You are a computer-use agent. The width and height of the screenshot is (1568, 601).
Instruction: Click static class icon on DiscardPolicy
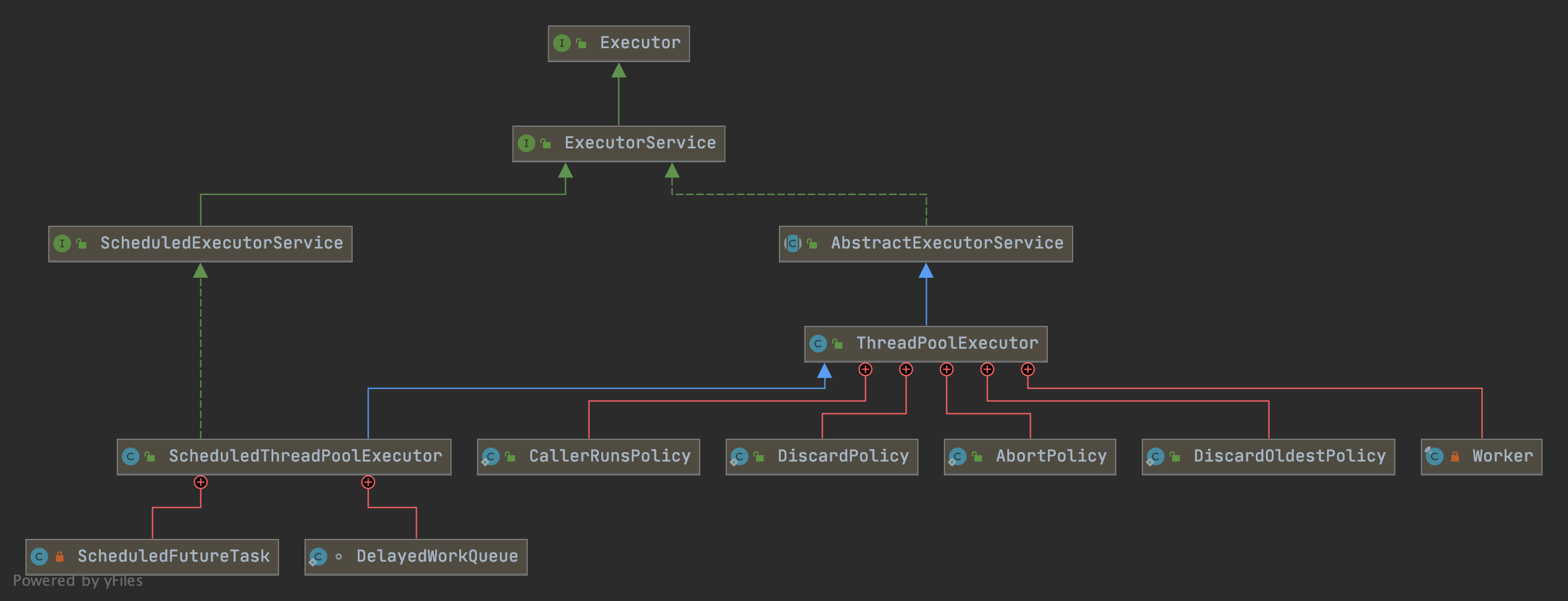739,456
